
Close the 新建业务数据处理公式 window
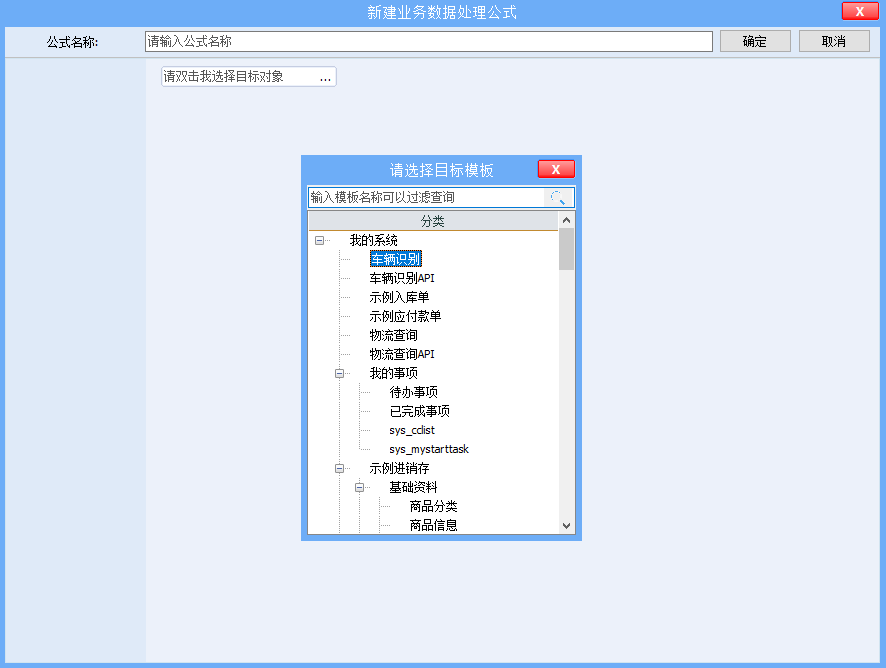pos(859,11)
